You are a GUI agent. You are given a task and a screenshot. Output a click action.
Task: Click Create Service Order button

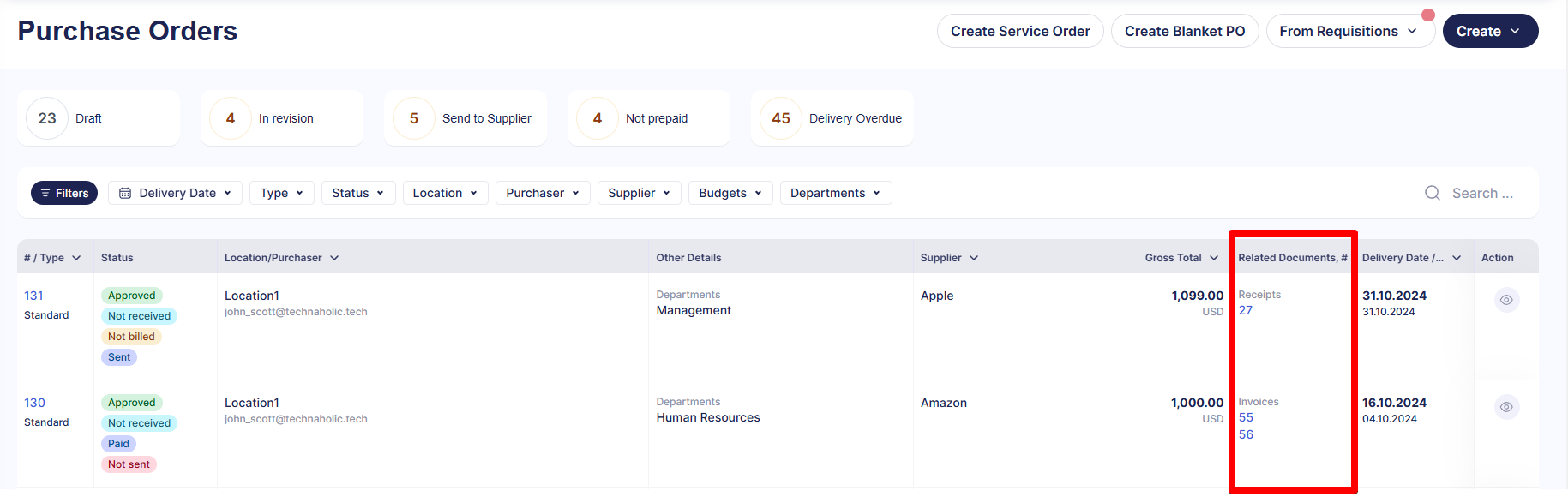(x=1020, y=31)
